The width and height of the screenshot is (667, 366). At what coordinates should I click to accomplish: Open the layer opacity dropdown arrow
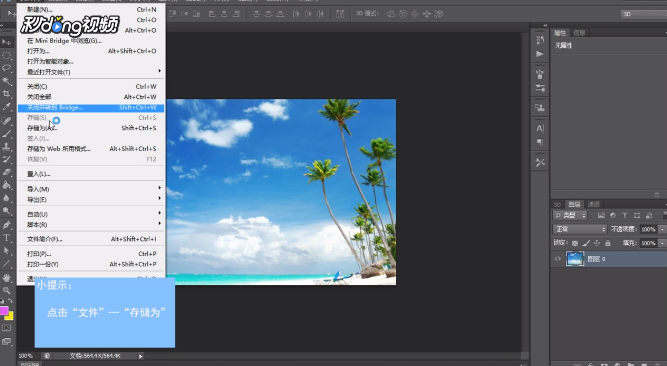[662, 229]
